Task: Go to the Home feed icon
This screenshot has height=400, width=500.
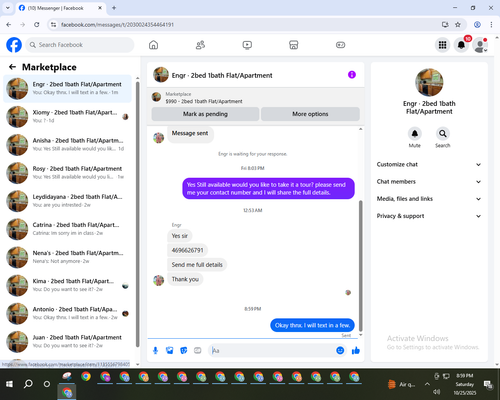Action: coord(153,45)
